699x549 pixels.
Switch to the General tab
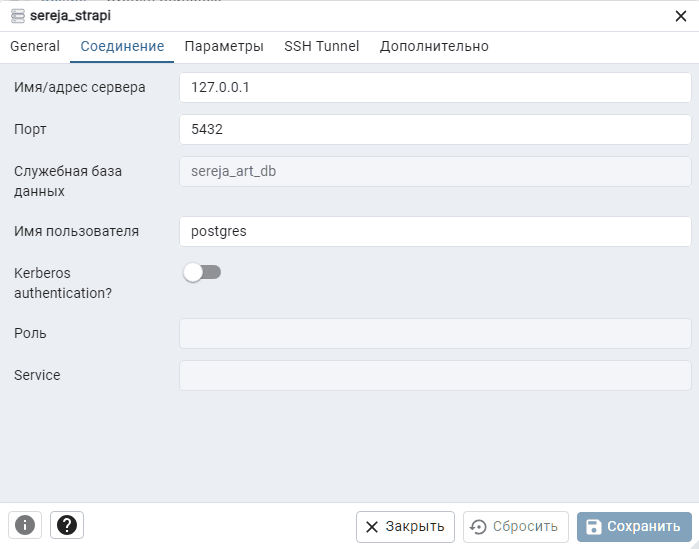point(35,46)
